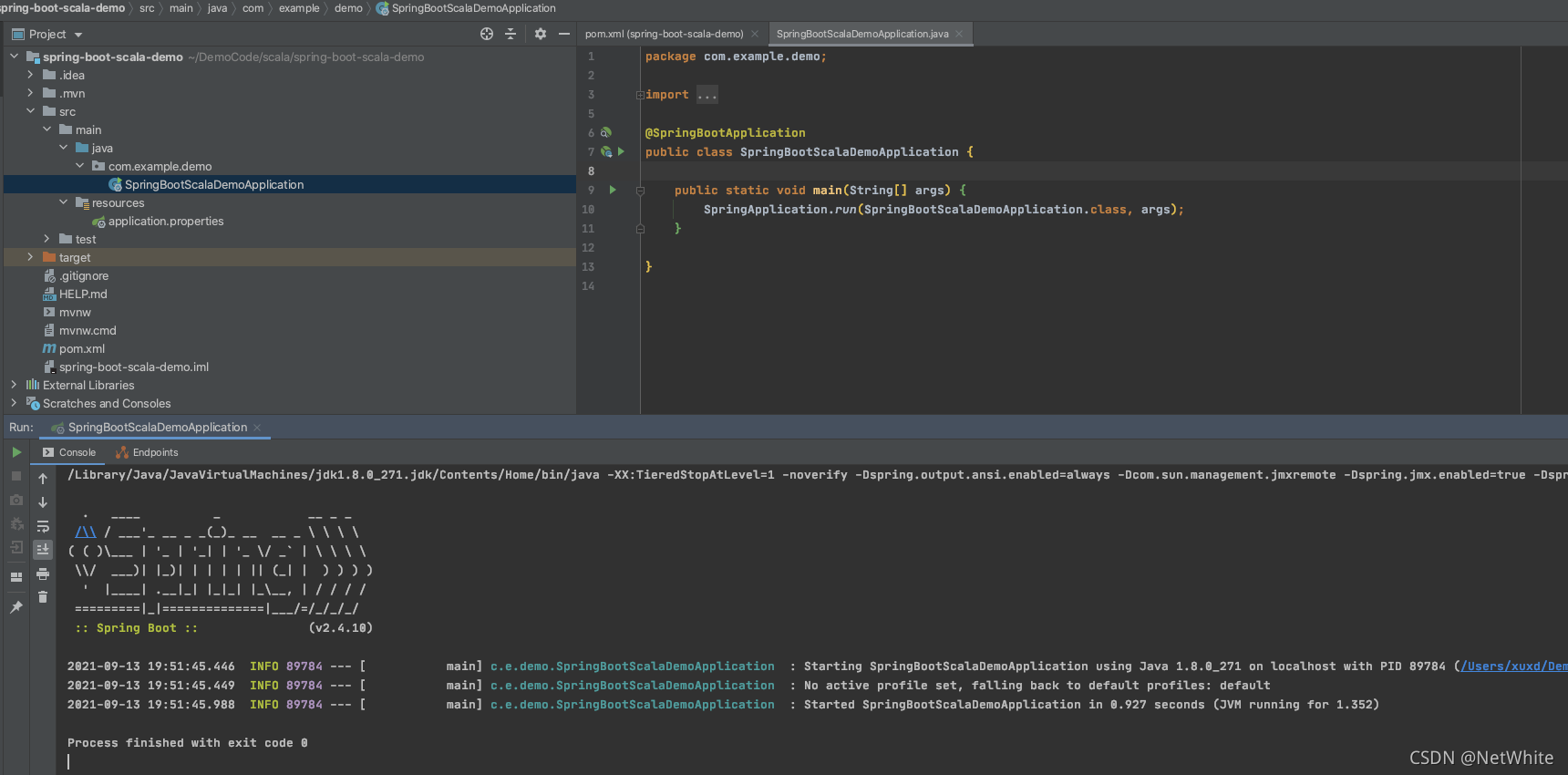The image size is (1568, 775).
Task: Collapse the java folder arrow
Action: click(x=63, y=148)
